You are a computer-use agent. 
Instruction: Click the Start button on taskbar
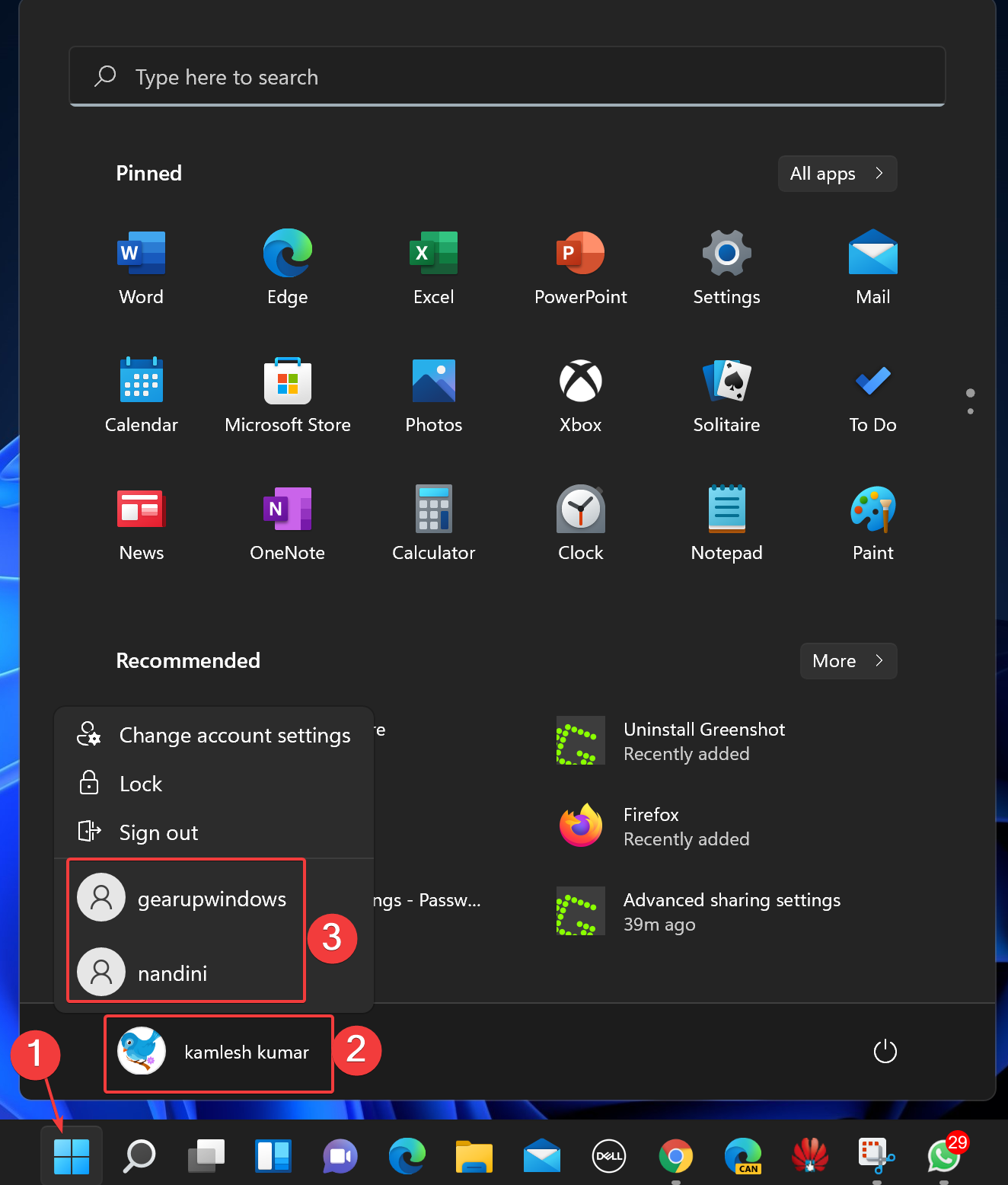[x=72, y=1156]
